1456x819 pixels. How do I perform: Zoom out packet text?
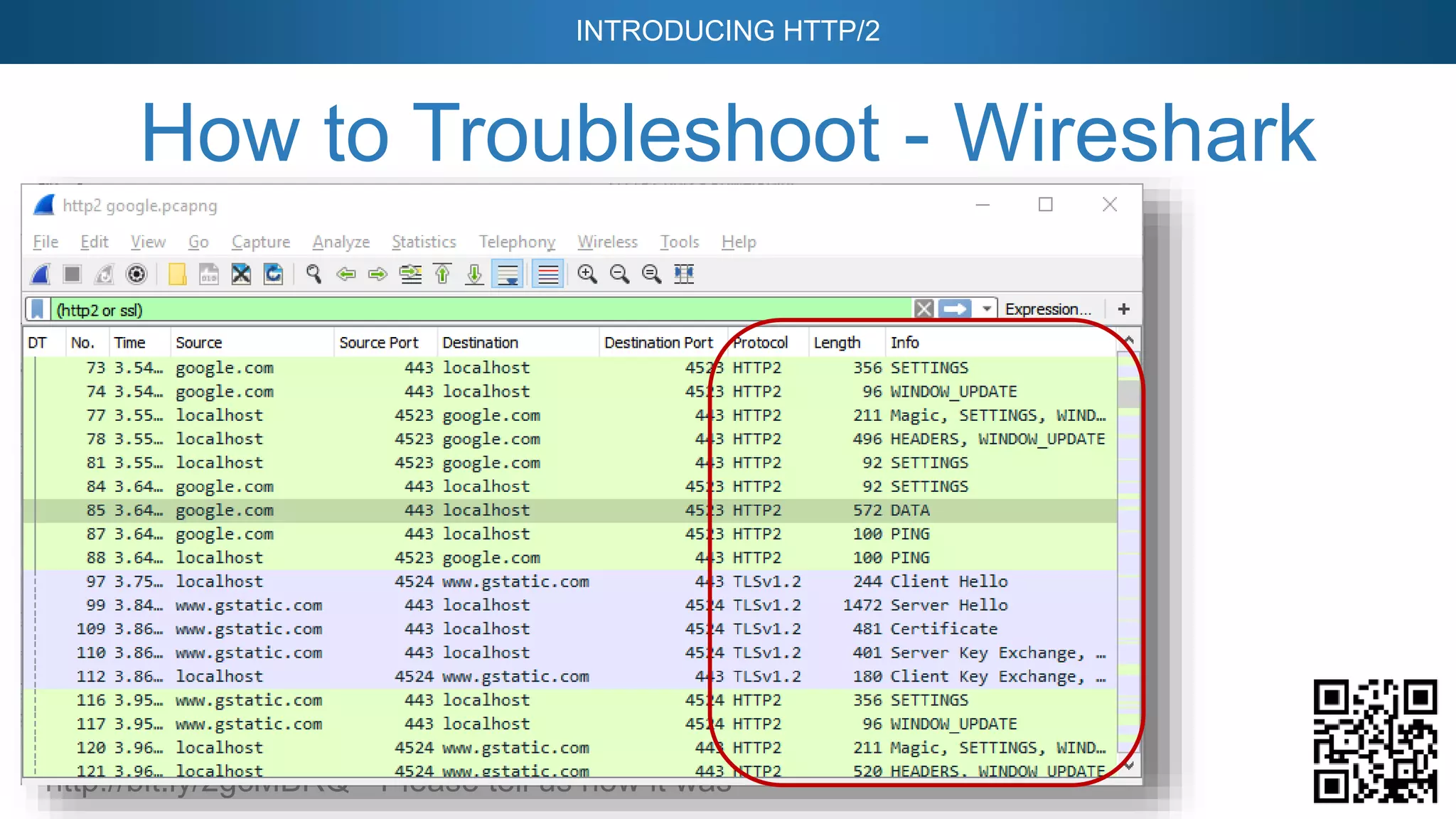619,274
